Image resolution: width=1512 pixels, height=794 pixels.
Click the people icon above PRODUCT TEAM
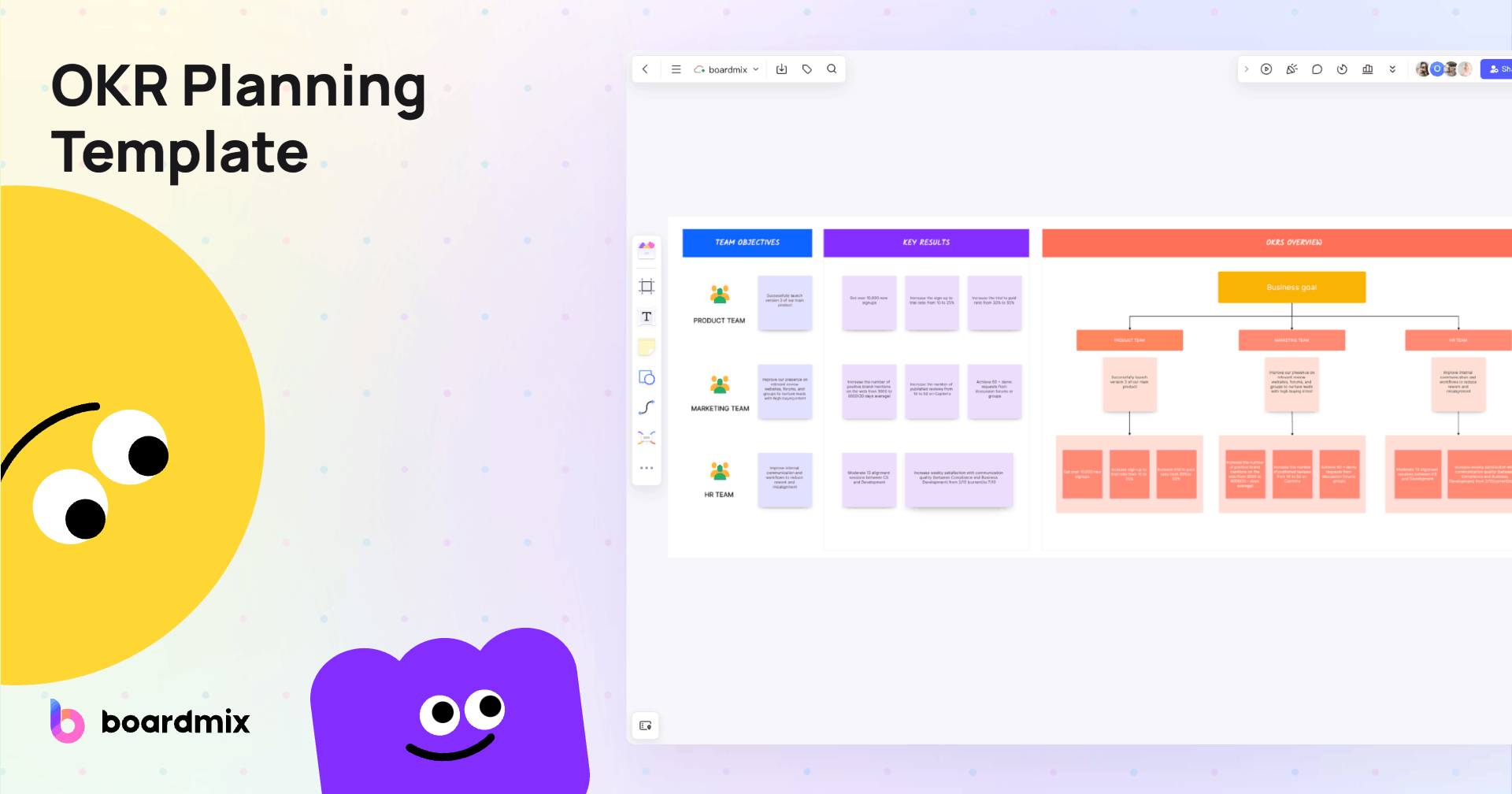point(720,295)
